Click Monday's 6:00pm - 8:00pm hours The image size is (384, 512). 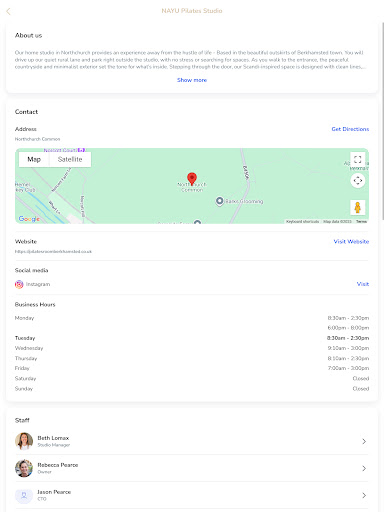tap(348, 328)
